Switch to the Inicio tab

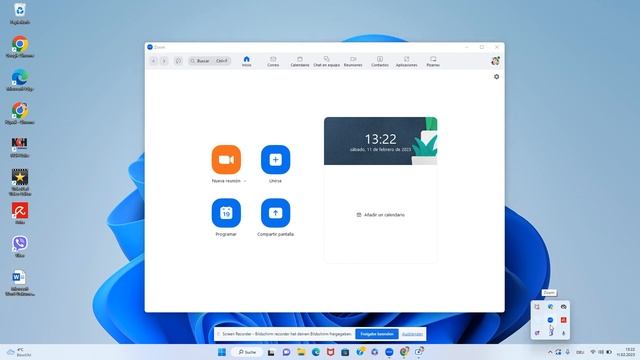pos(247,62)
